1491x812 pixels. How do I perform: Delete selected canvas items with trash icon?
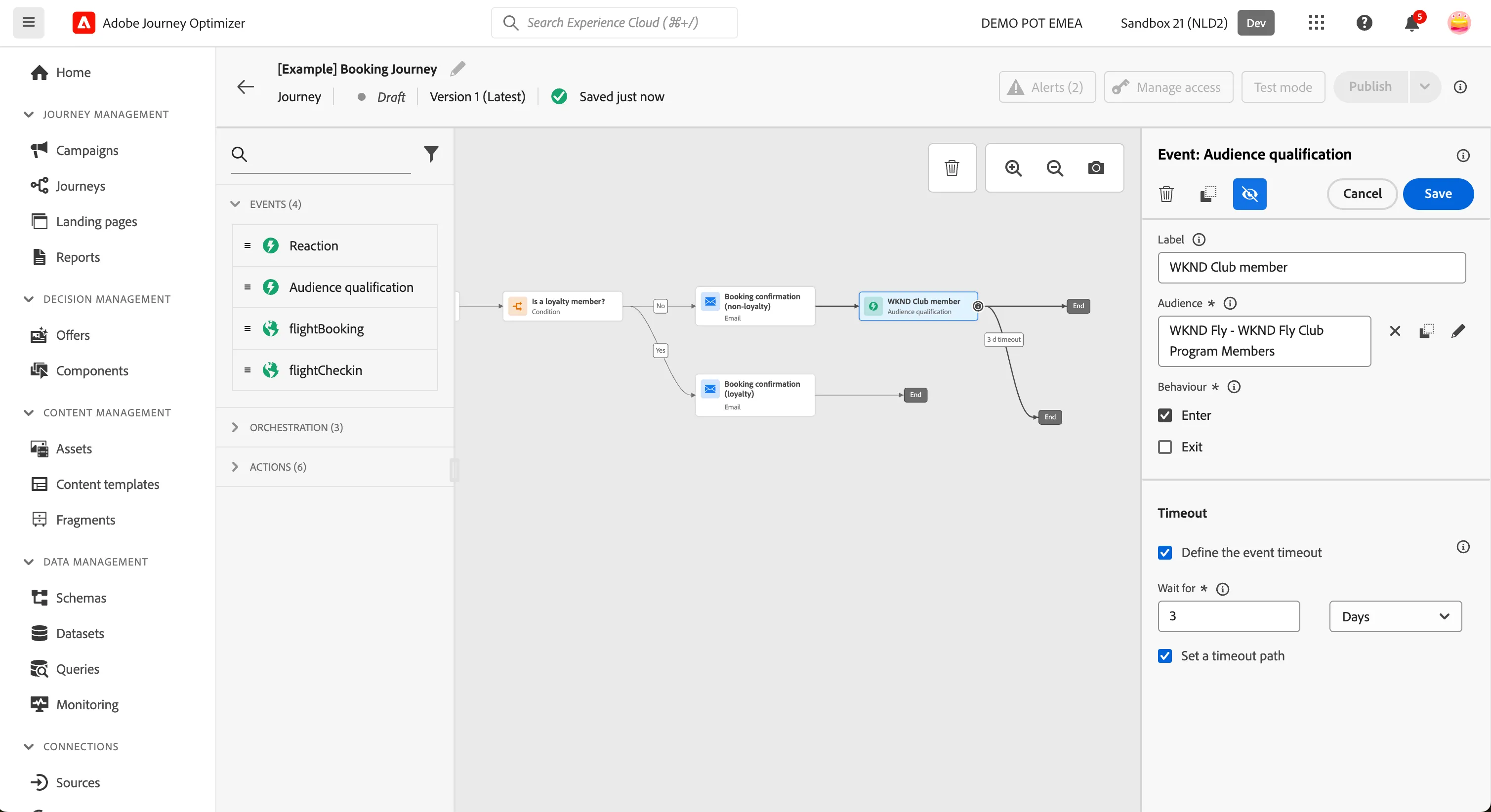tap(952, 168)
